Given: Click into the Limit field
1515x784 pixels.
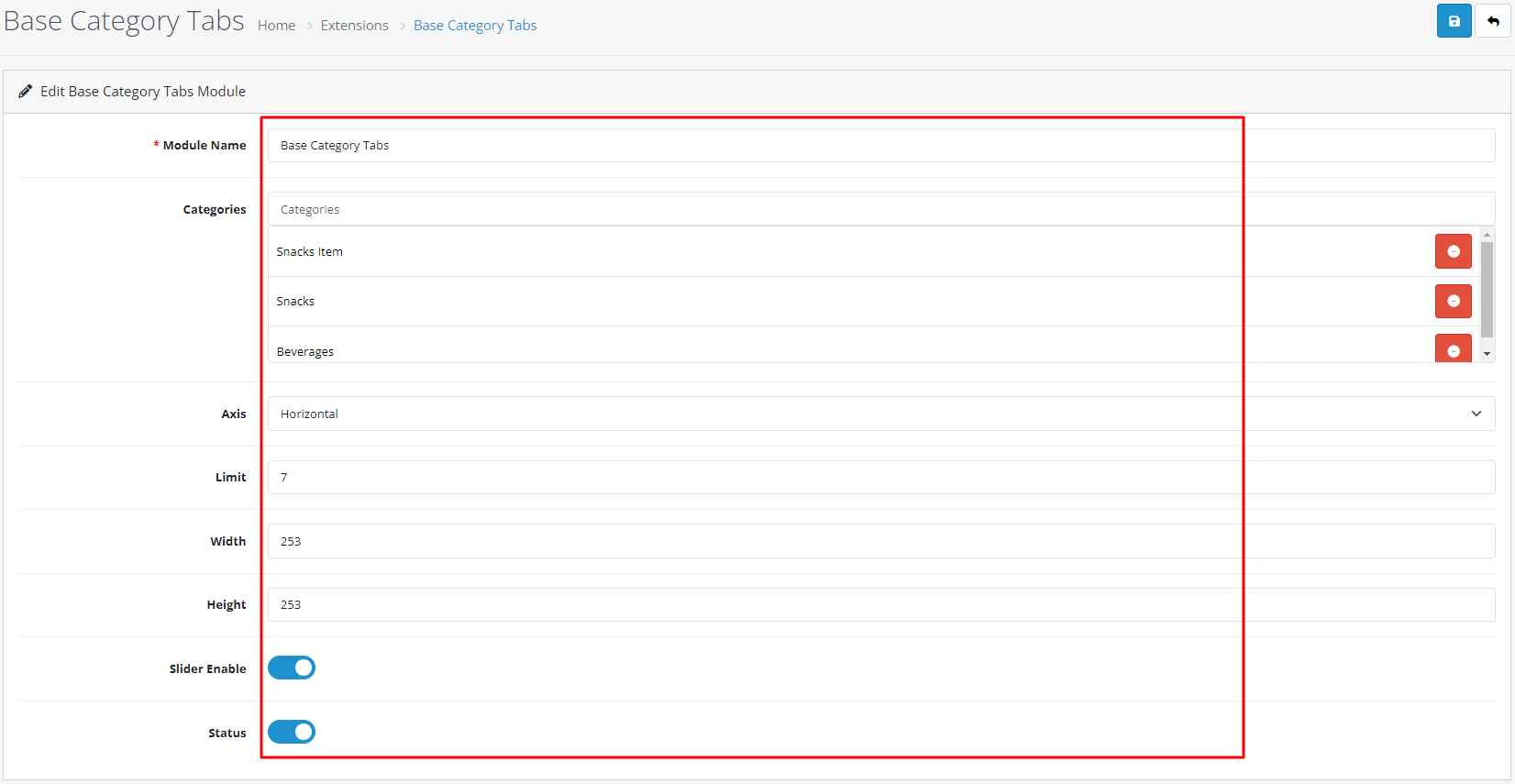Looking at the screenshot, I should [x=880, y=477].
